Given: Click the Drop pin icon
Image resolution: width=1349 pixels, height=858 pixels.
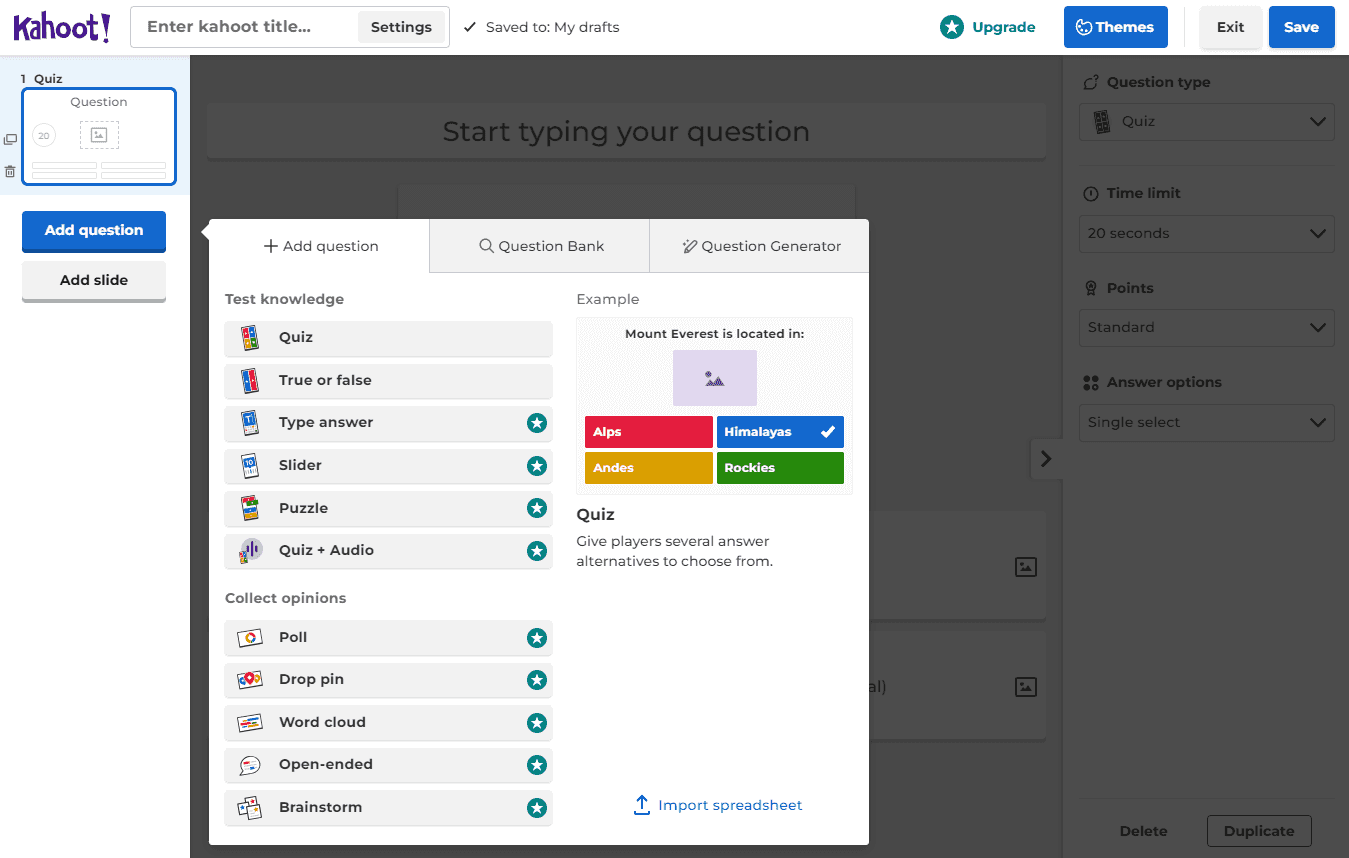Looking at the screenshot, I should (250, 680).
